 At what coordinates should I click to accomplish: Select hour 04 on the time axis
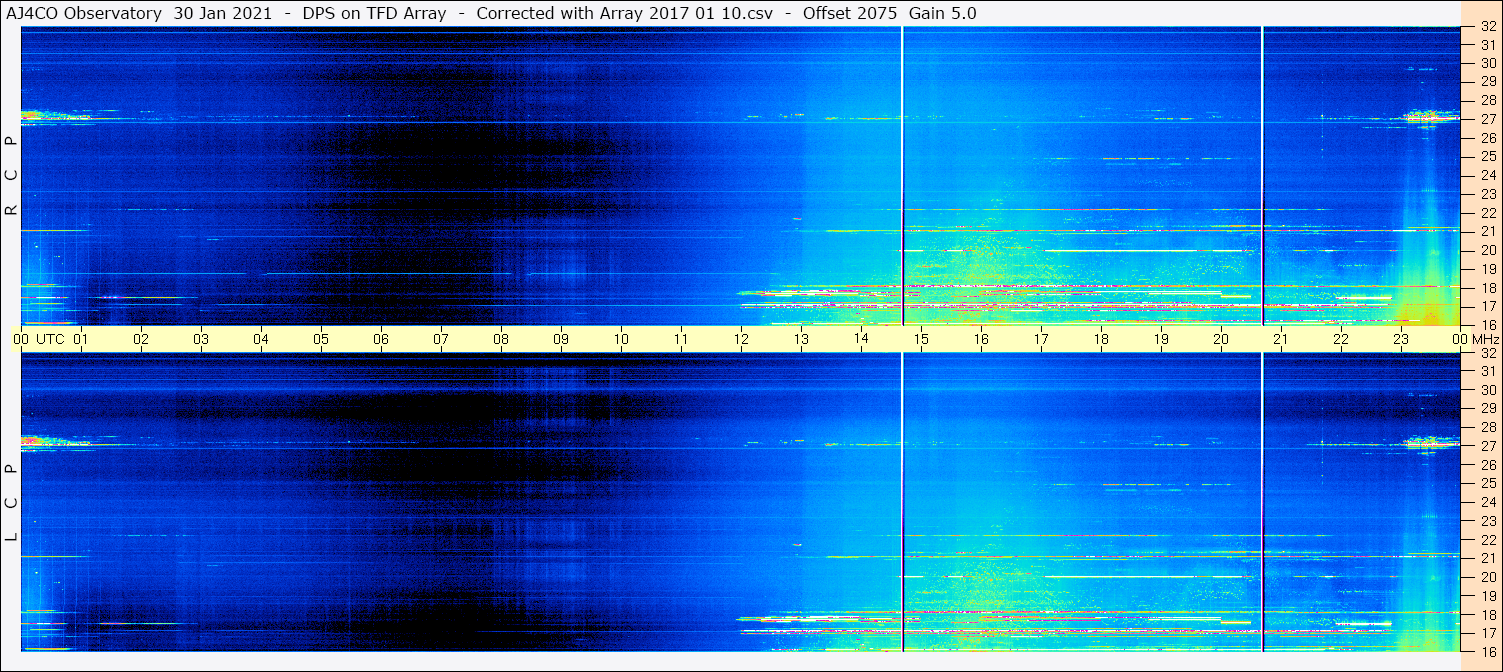click(x=261, y=339)
